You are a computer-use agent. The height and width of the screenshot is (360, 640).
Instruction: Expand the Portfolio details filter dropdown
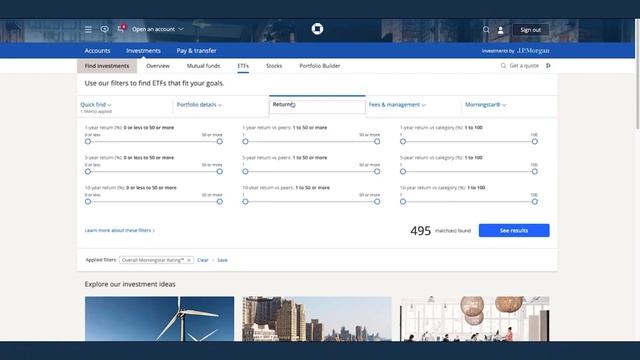[199, 105]
